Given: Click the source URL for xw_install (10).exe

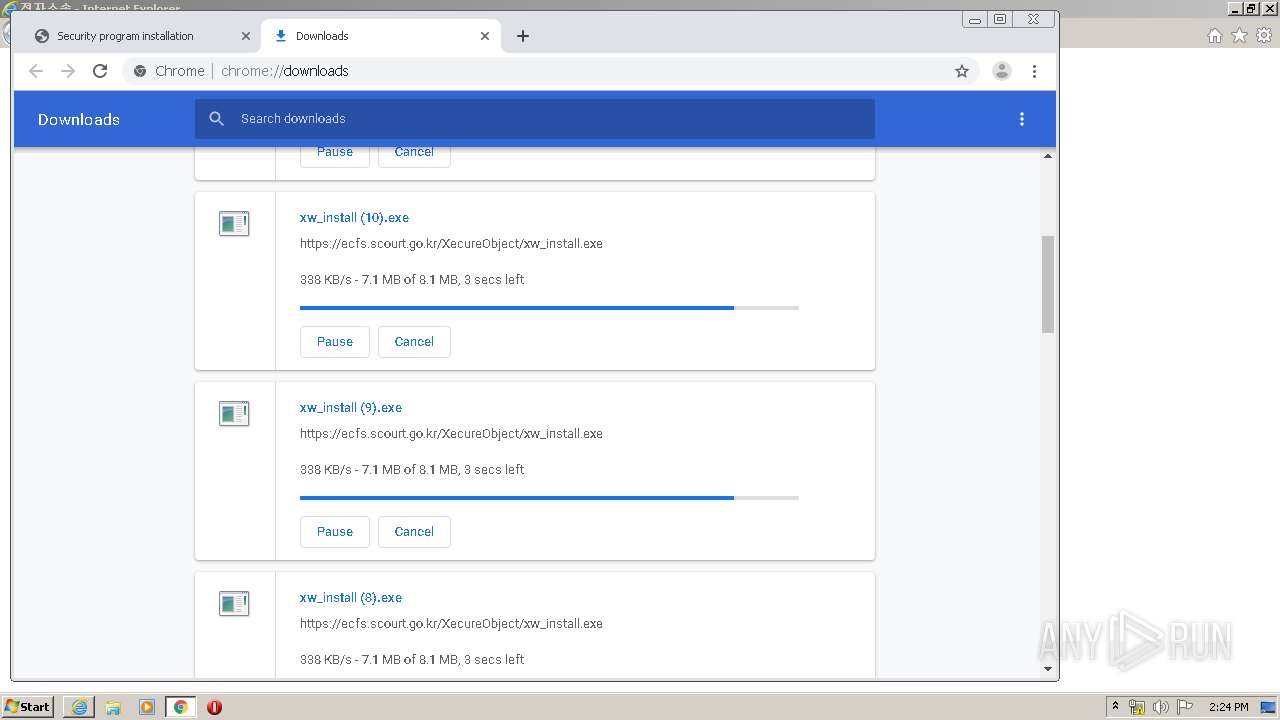Looking at the screenshot, I should click(451, 244).
